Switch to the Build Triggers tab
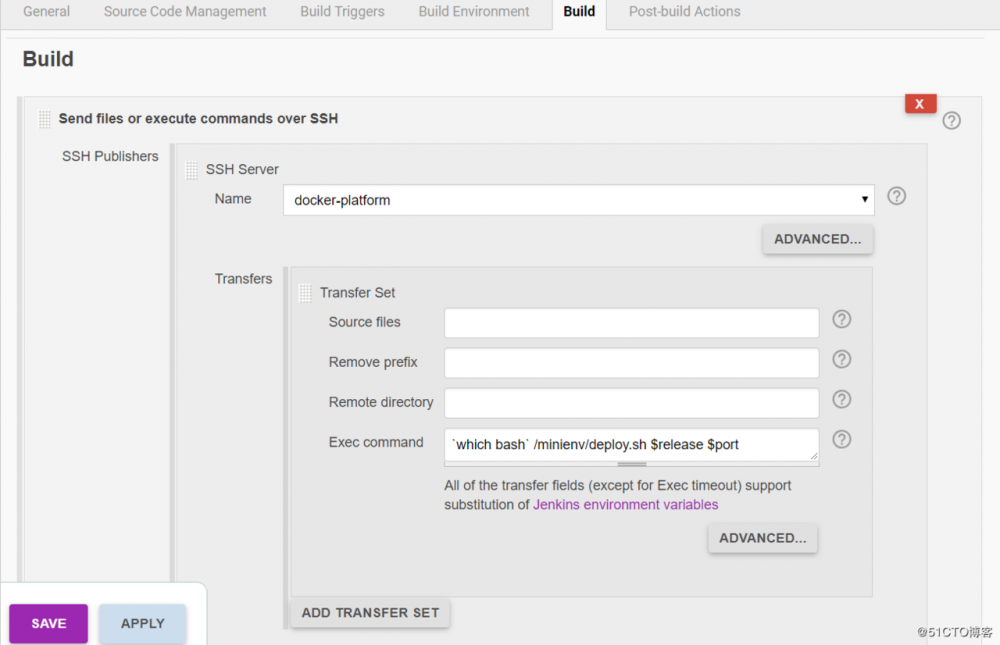 tap(342, 12)
